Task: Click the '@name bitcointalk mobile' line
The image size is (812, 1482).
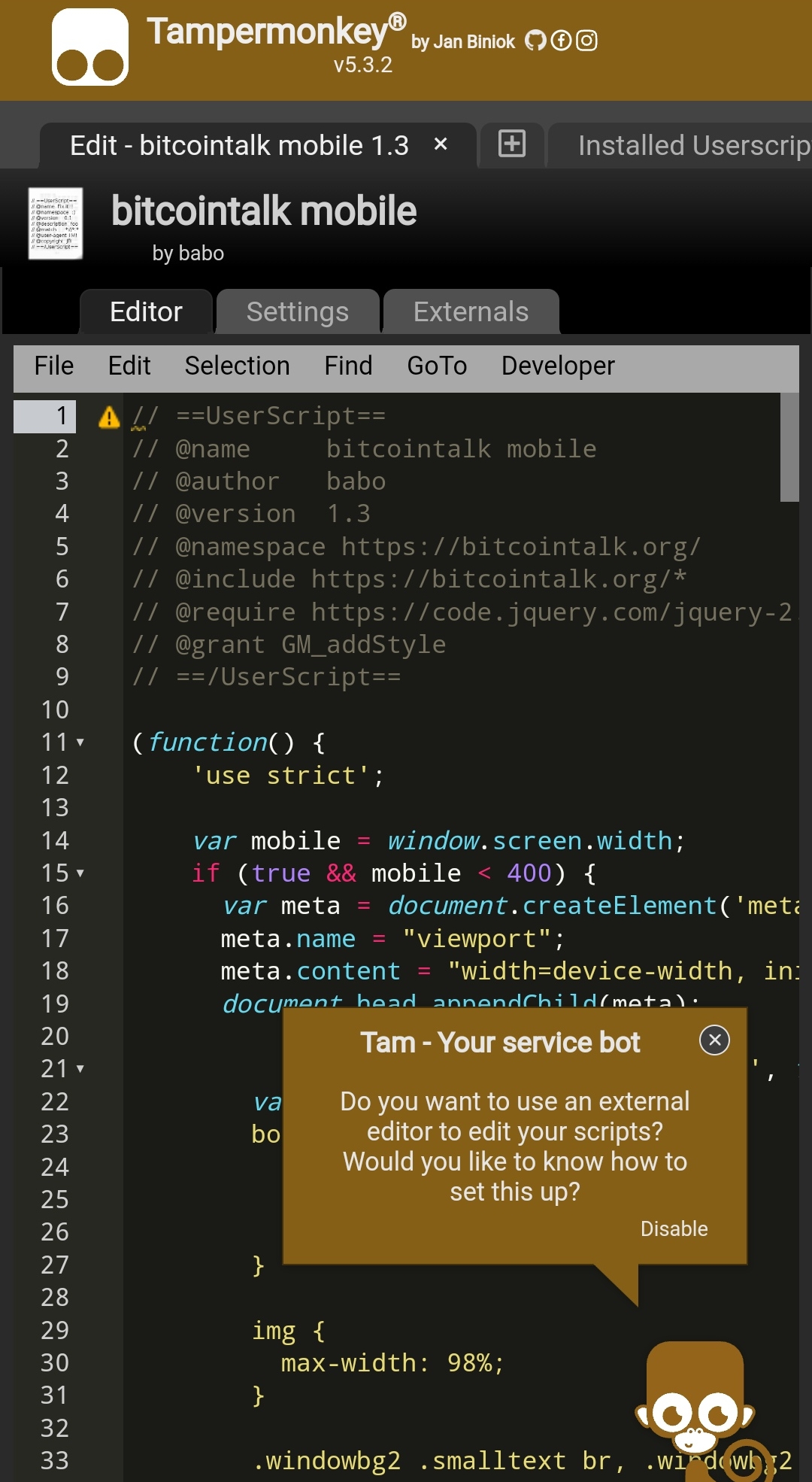Action: pos(364,449)
